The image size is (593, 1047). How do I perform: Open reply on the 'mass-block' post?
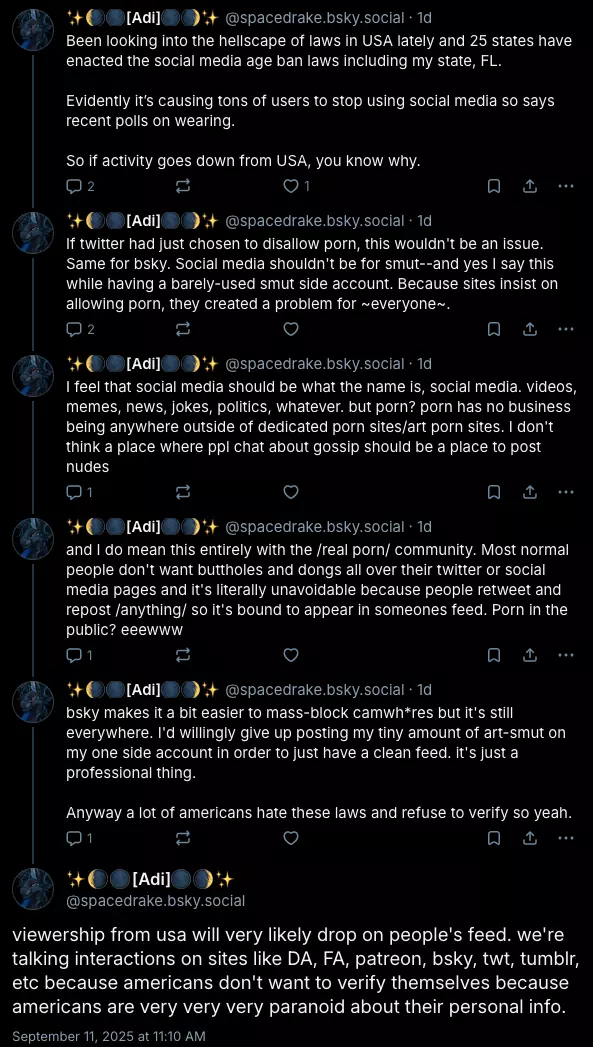(80, 837)
